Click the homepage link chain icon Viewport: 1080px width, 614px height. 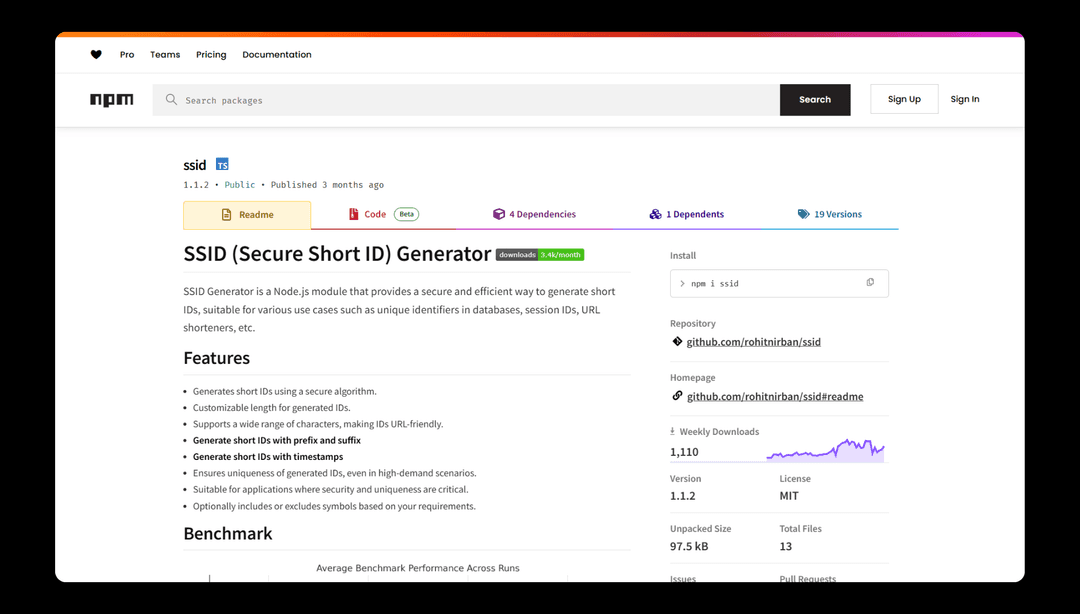pos(677,396)
